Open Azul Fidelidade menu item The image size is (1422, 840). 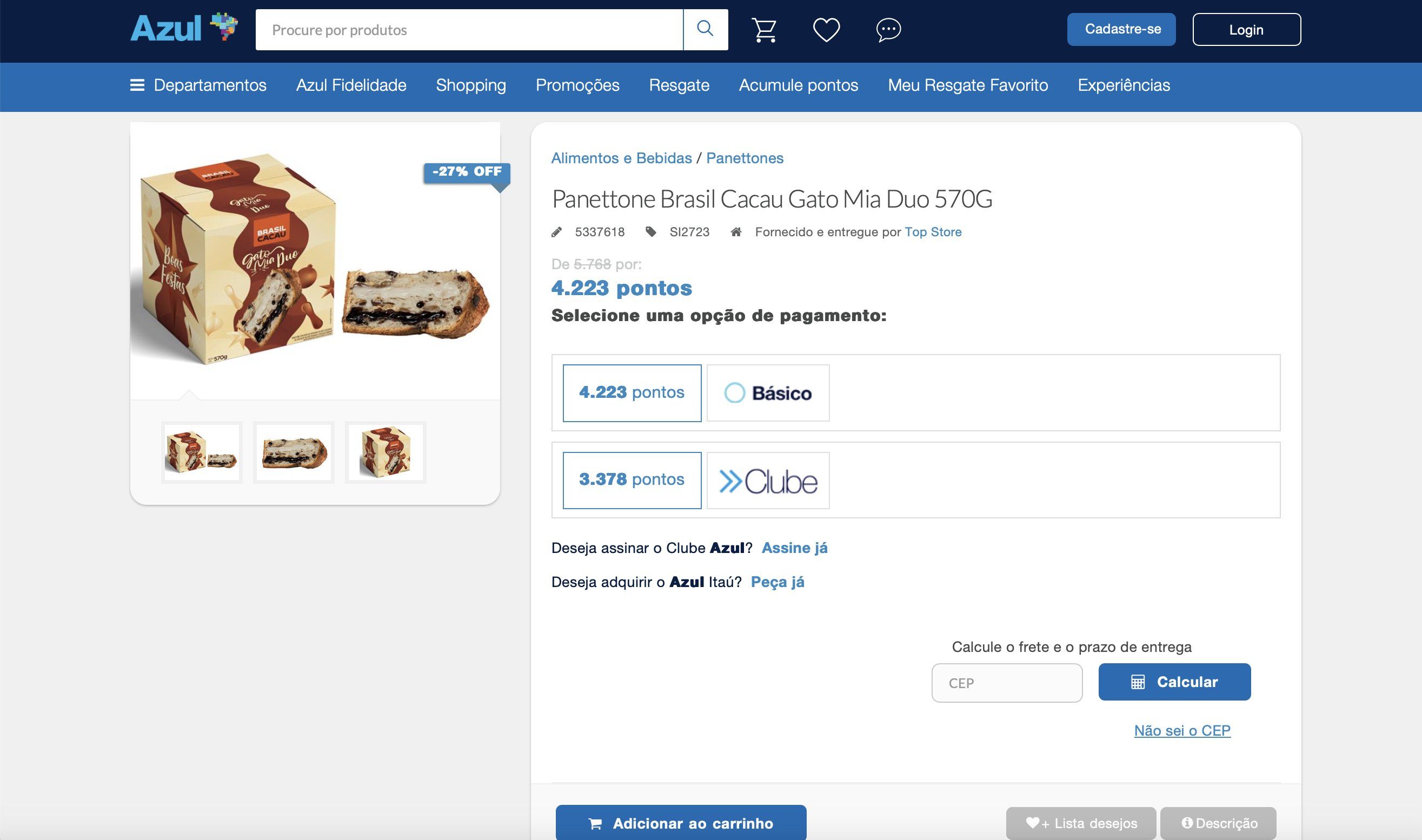point(351,85)
